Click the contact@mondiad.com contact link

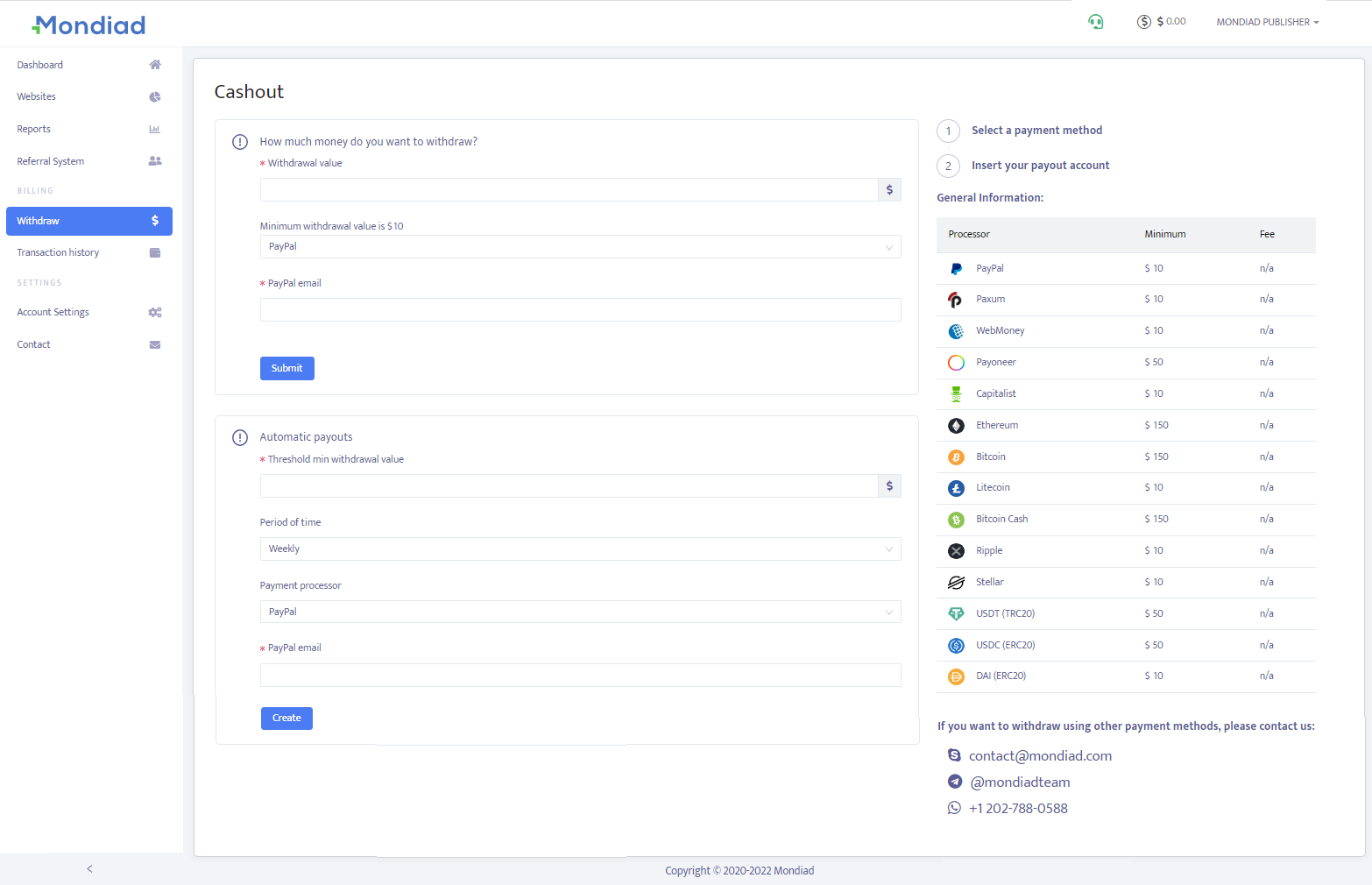[x=1040, y=756]
